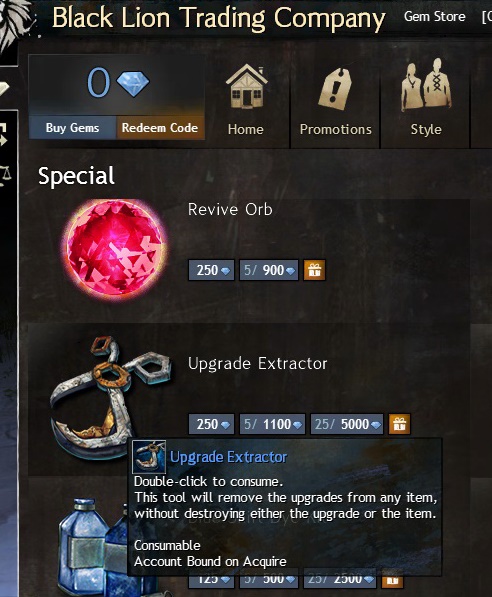492x597 pixels.
Task: Buy five Revive Orbs for 900 gems
Action: [269, 270]
